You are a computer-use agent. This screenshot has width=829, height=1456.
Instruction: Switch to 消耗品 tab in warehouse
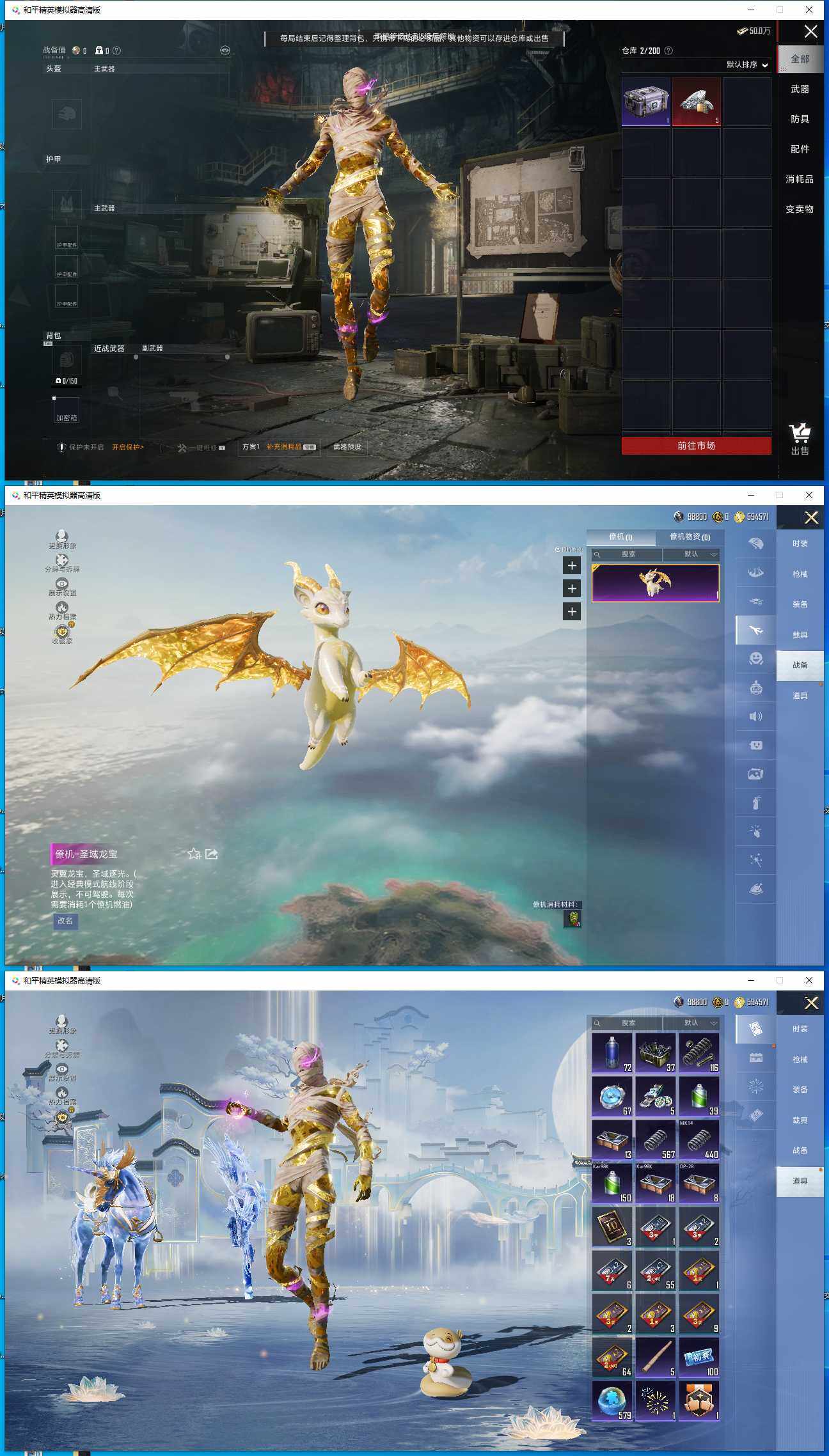point(800,179)
